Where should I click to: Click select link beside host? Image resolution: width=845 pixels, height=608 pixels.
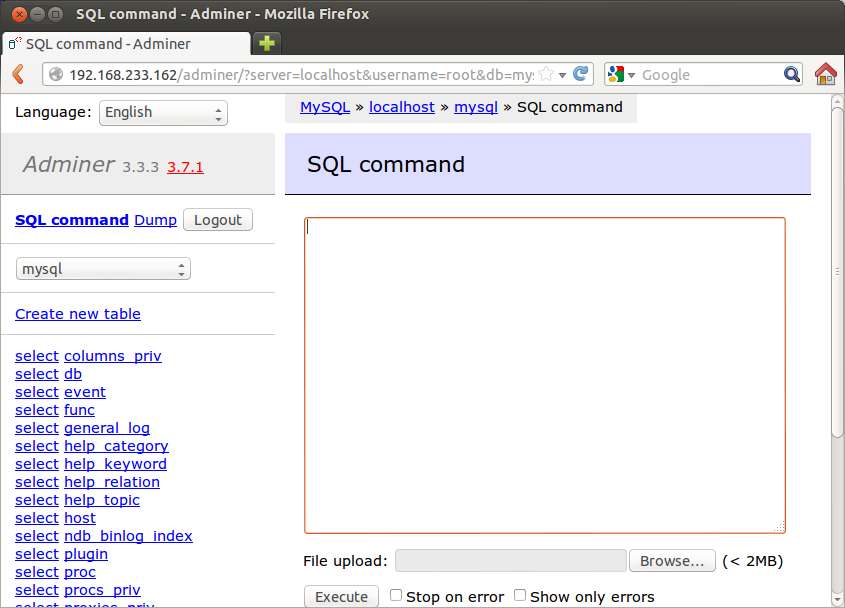pos(37,518)
